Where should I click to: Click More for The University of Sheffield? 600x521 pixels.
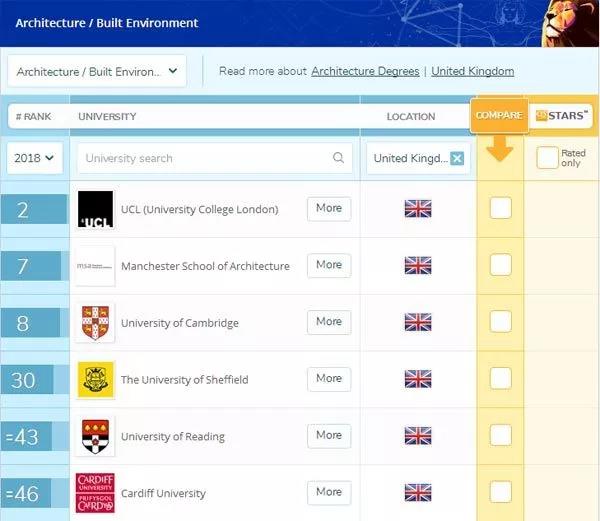point(329,379)
